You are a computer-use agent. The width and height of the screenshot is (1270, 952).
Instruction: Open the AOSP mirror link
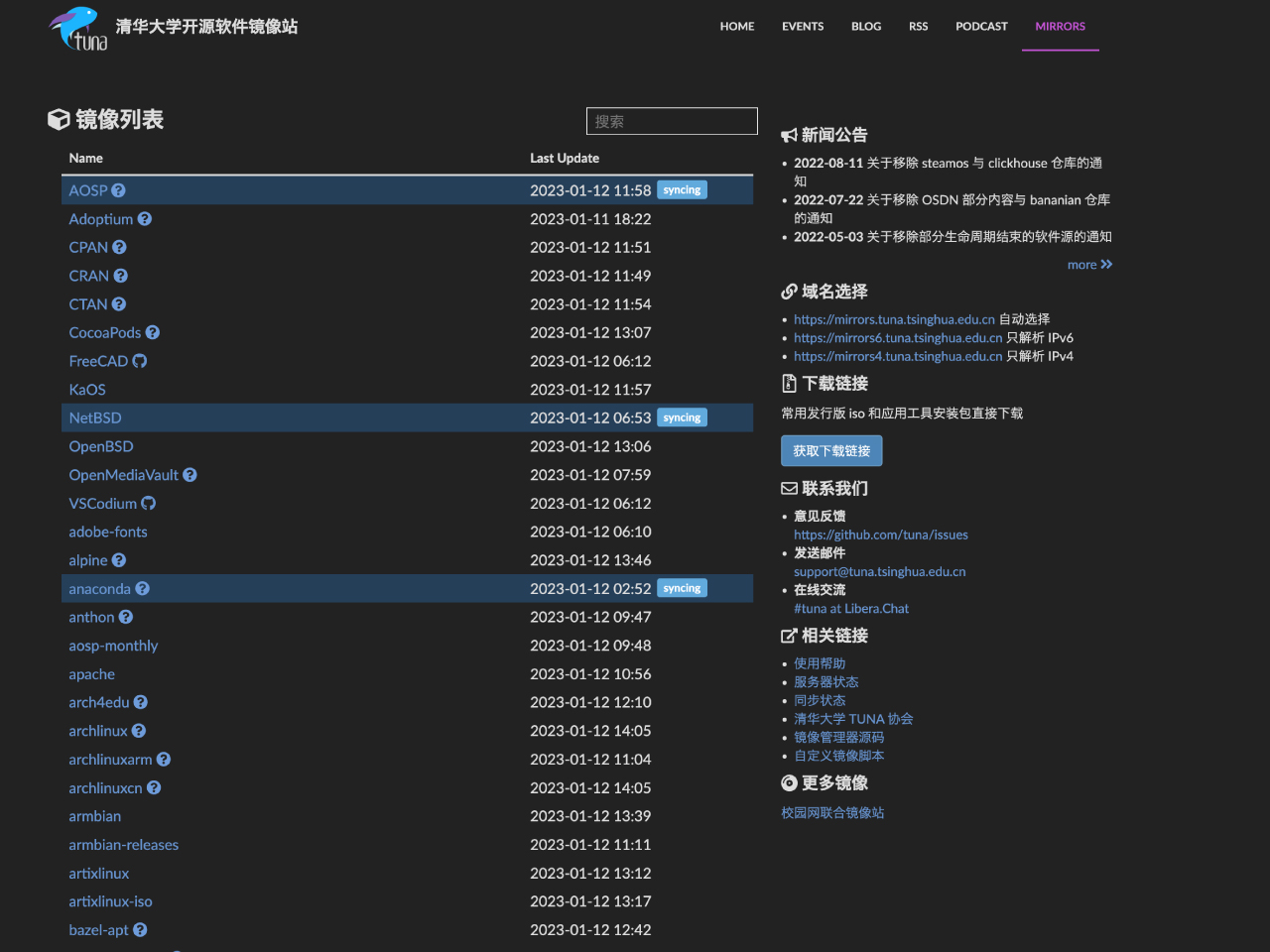click(x=88, y=190)
